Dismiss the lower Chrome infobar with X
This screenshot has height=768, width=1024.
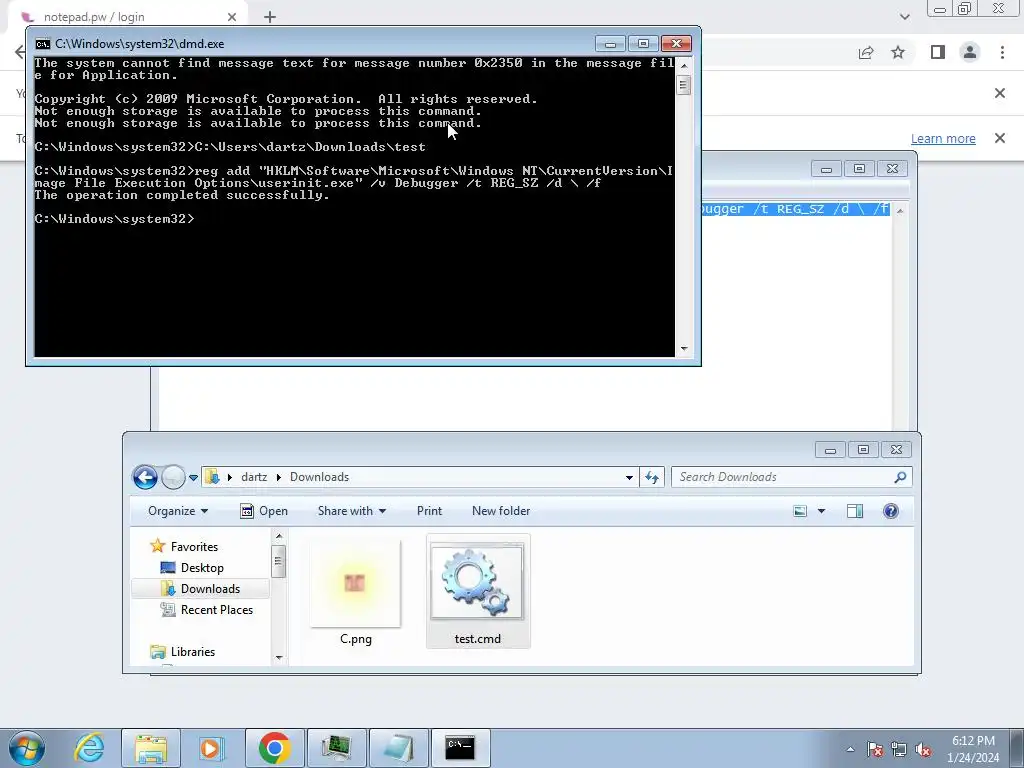[x=1000, y=138]
